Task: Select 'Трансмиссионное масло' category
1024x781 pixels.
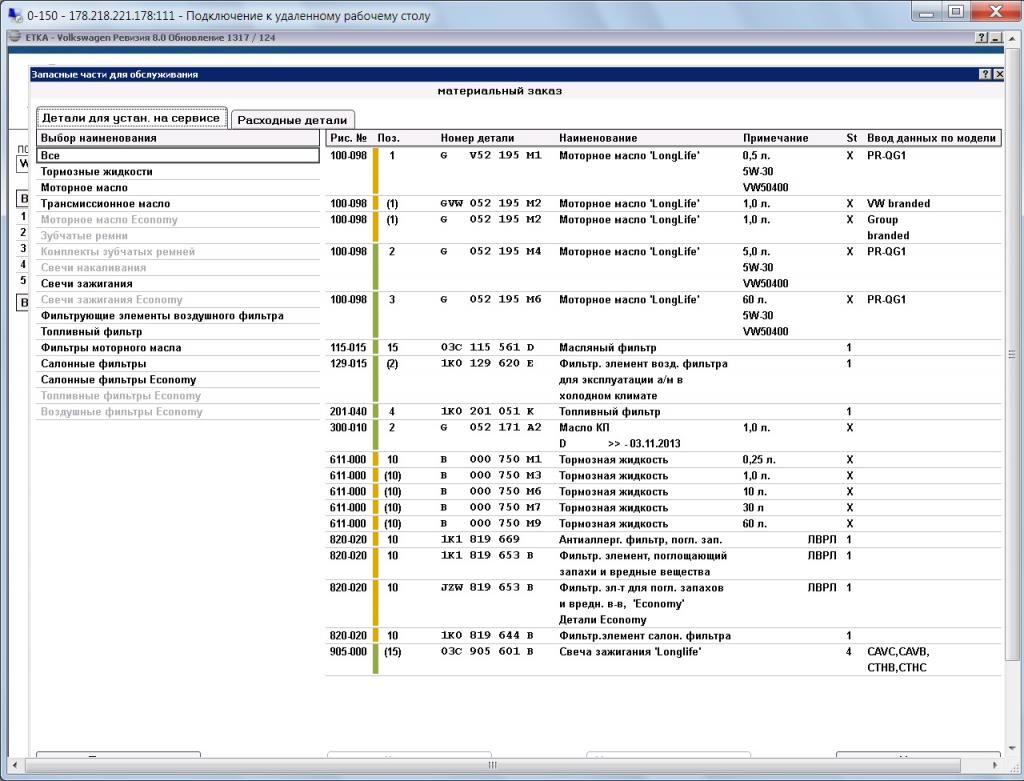Action: pos(178,204)
